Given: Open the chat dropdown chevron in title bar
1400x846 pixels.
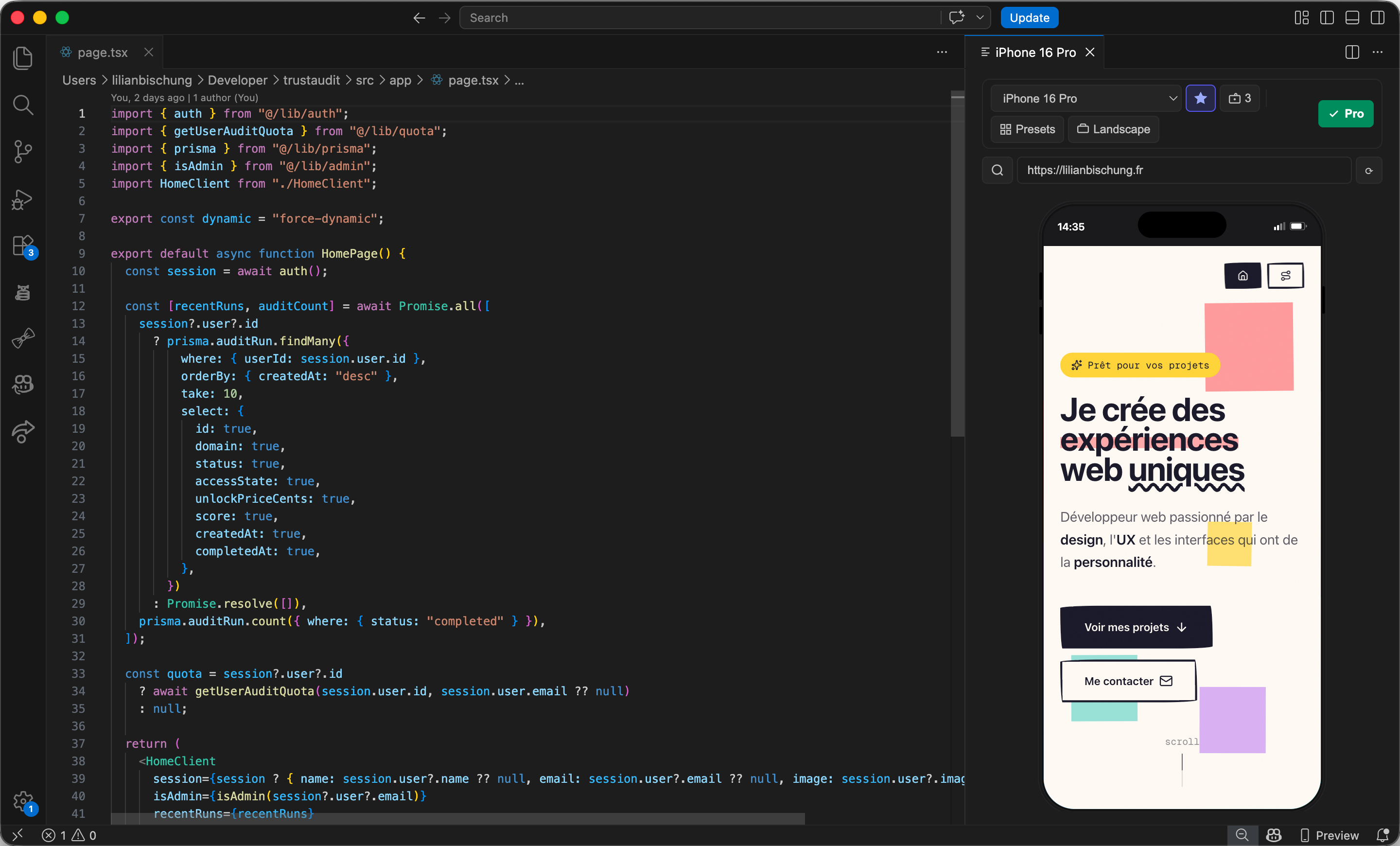Looking at the screenshot, I should 980,18.
